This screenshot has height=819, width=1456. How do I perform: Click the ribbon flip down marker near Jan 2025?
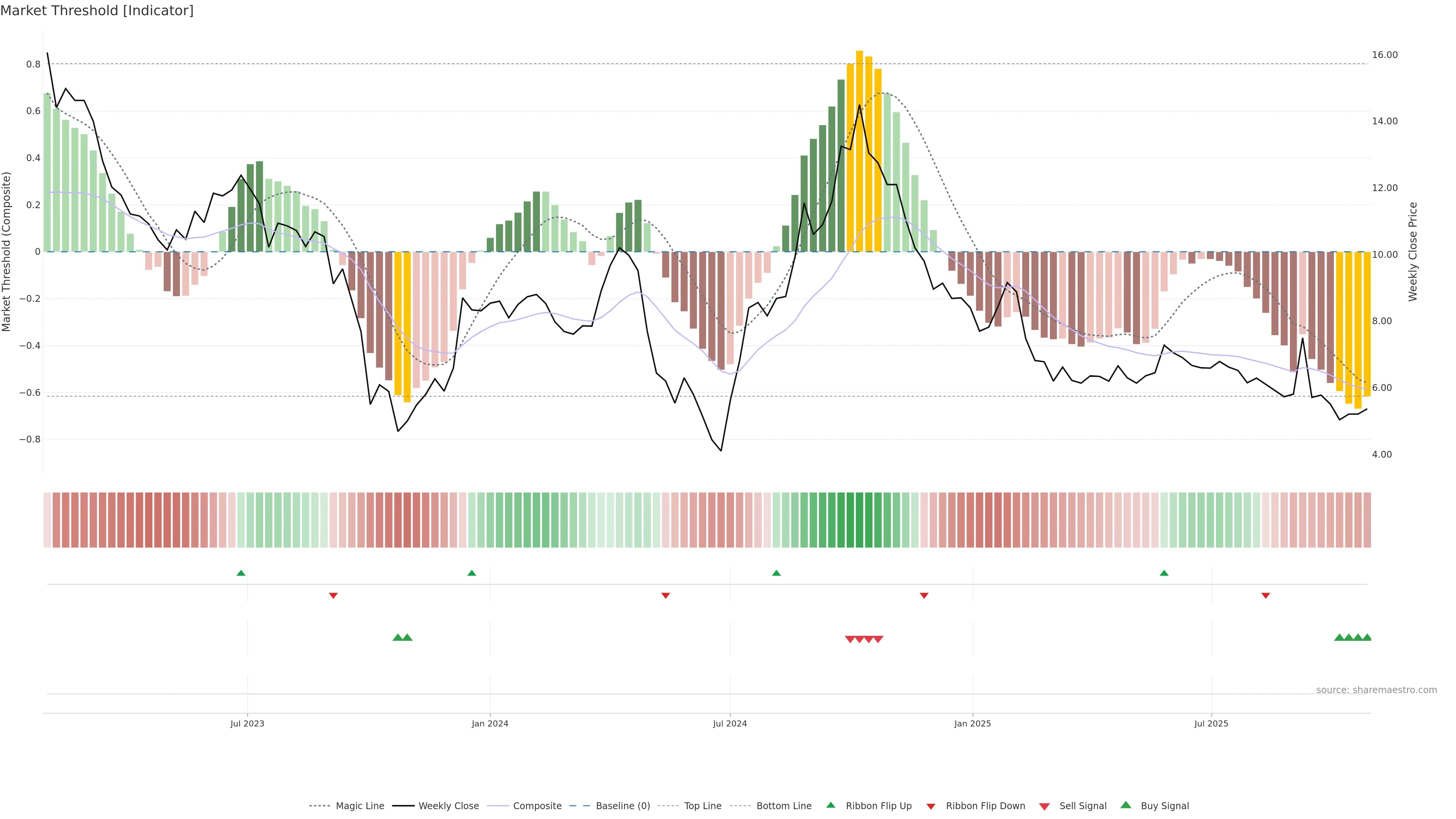pyautogui.click(x=924, y=595)
